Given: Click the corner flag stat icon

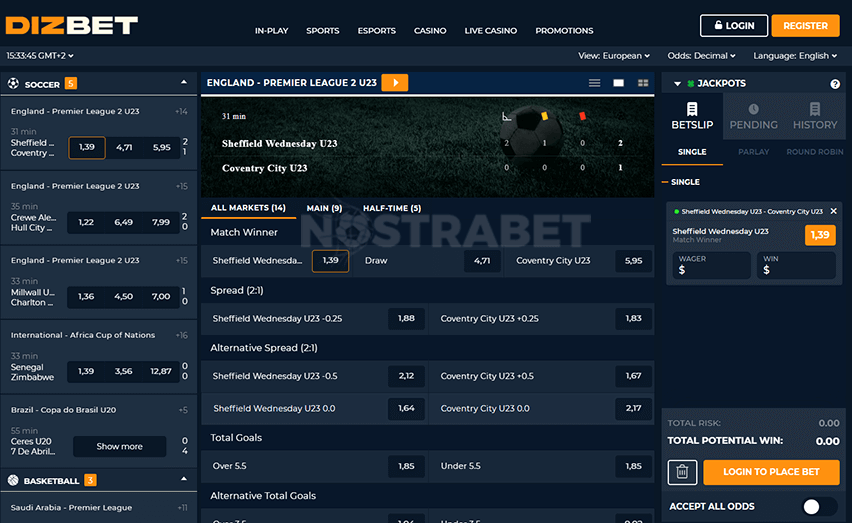Looking at the screenshot, I should click(506, 116).
